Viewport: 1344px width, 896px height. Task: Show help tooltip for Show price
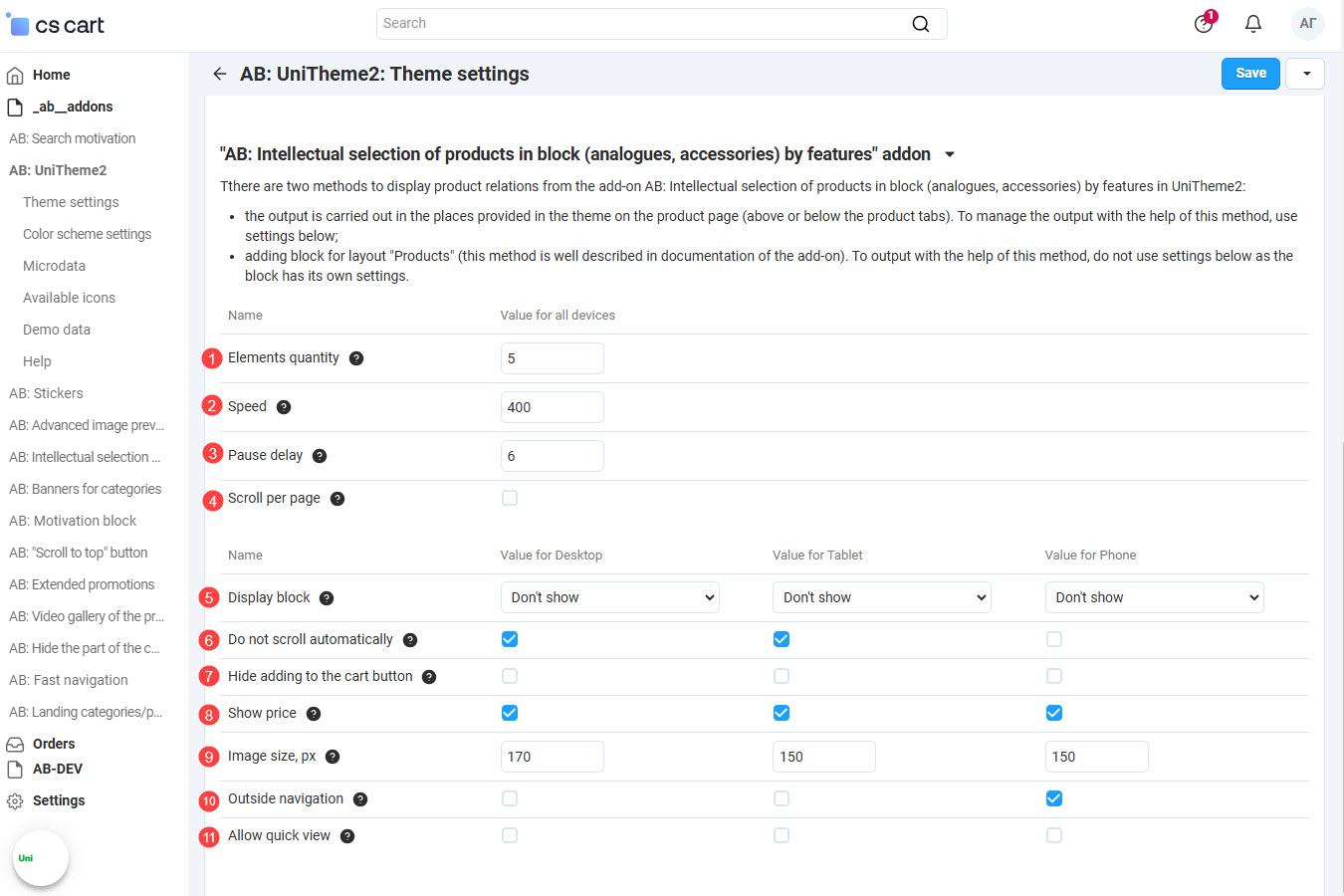pos(314,714)
